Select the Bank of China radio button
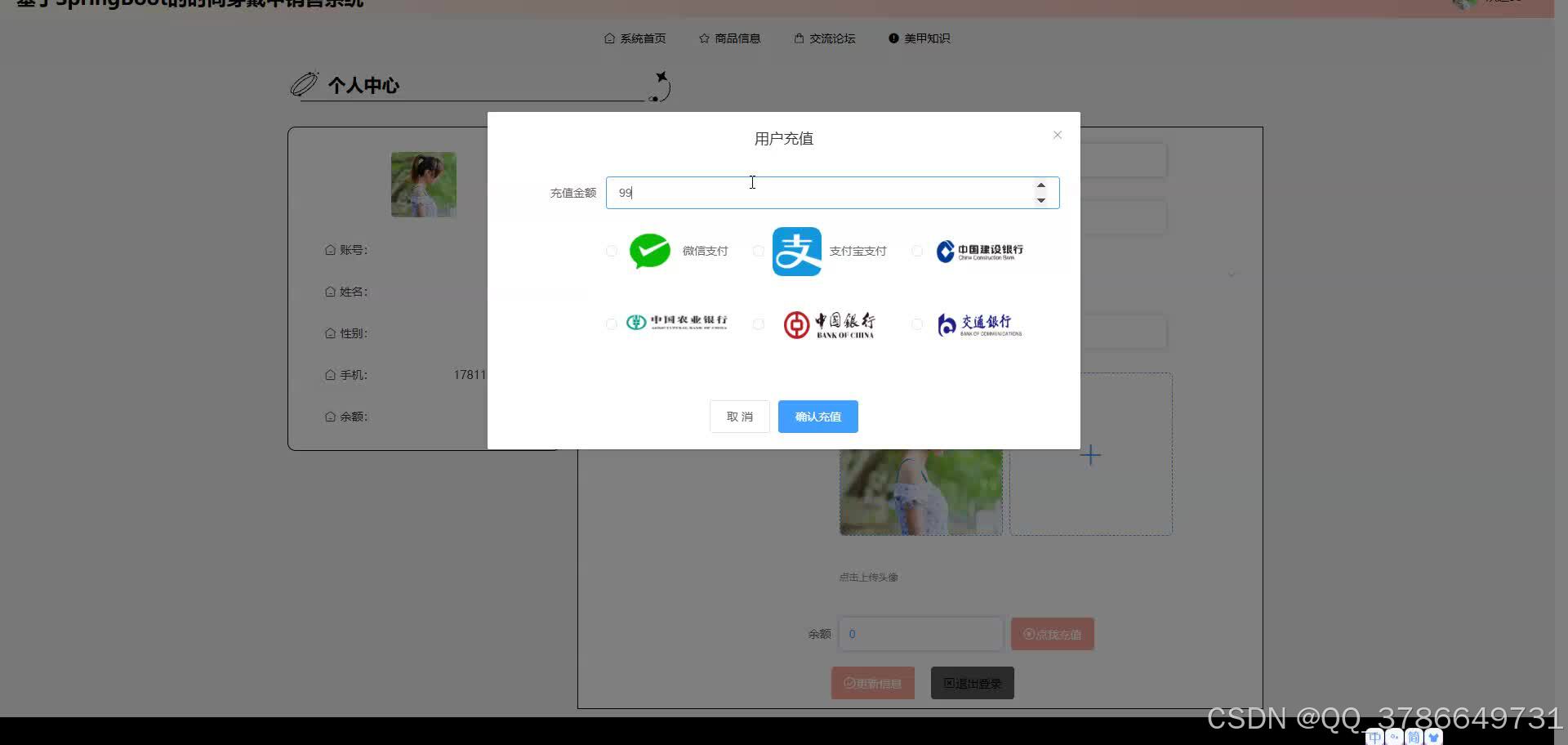Image resolution: width=1568 pixels, height=745 pixels. click(x=759, y=324)
